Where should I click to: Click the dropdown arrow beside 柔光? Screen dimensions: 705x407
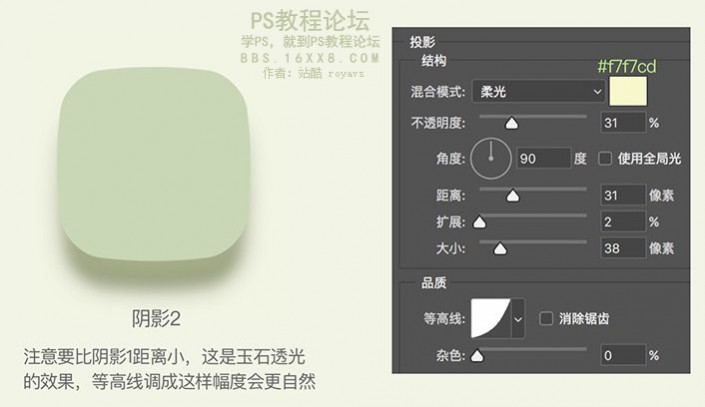point(597,92)
